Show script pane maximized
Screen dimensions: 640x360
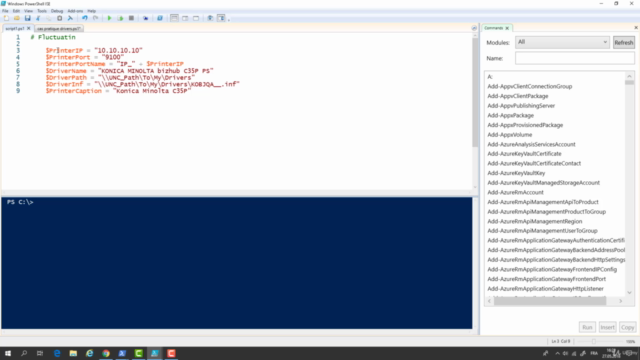click(196, 18)
